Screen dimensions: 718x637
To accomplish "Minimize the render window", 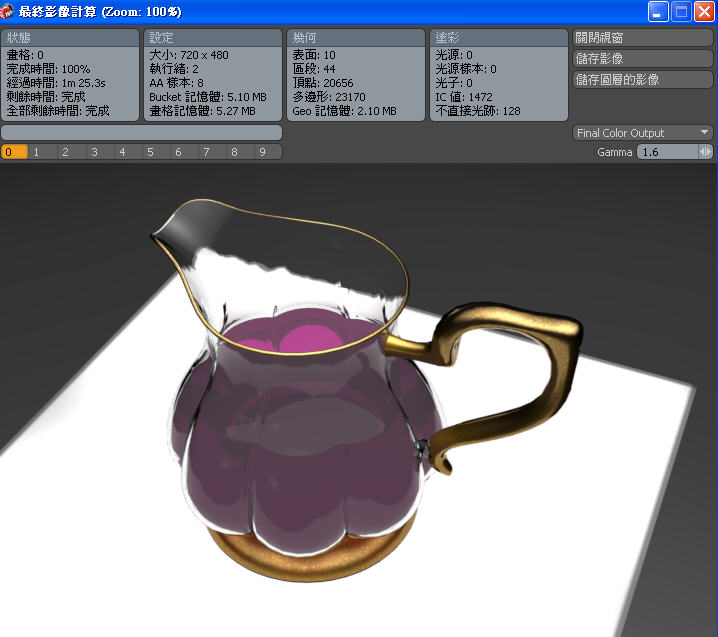I will pyautogui.click(x=658, y=11).
